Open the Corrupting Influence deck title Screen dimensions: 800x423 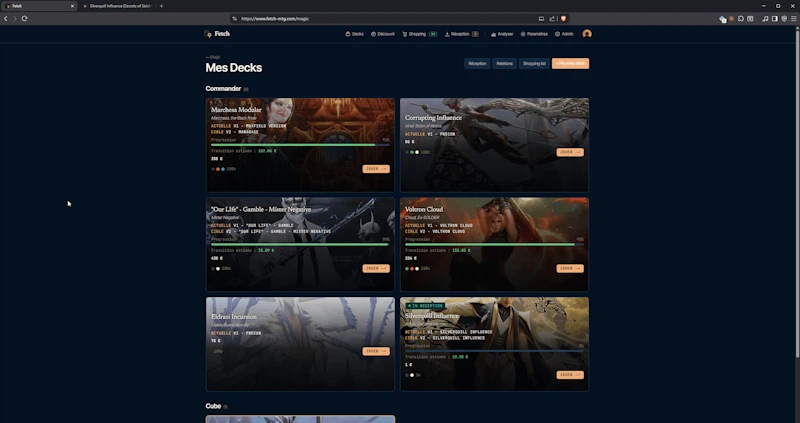pos(433,118)
